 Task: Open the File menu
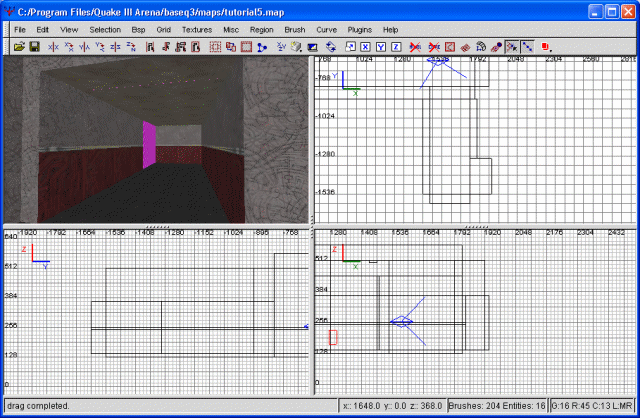coord(20,30)
